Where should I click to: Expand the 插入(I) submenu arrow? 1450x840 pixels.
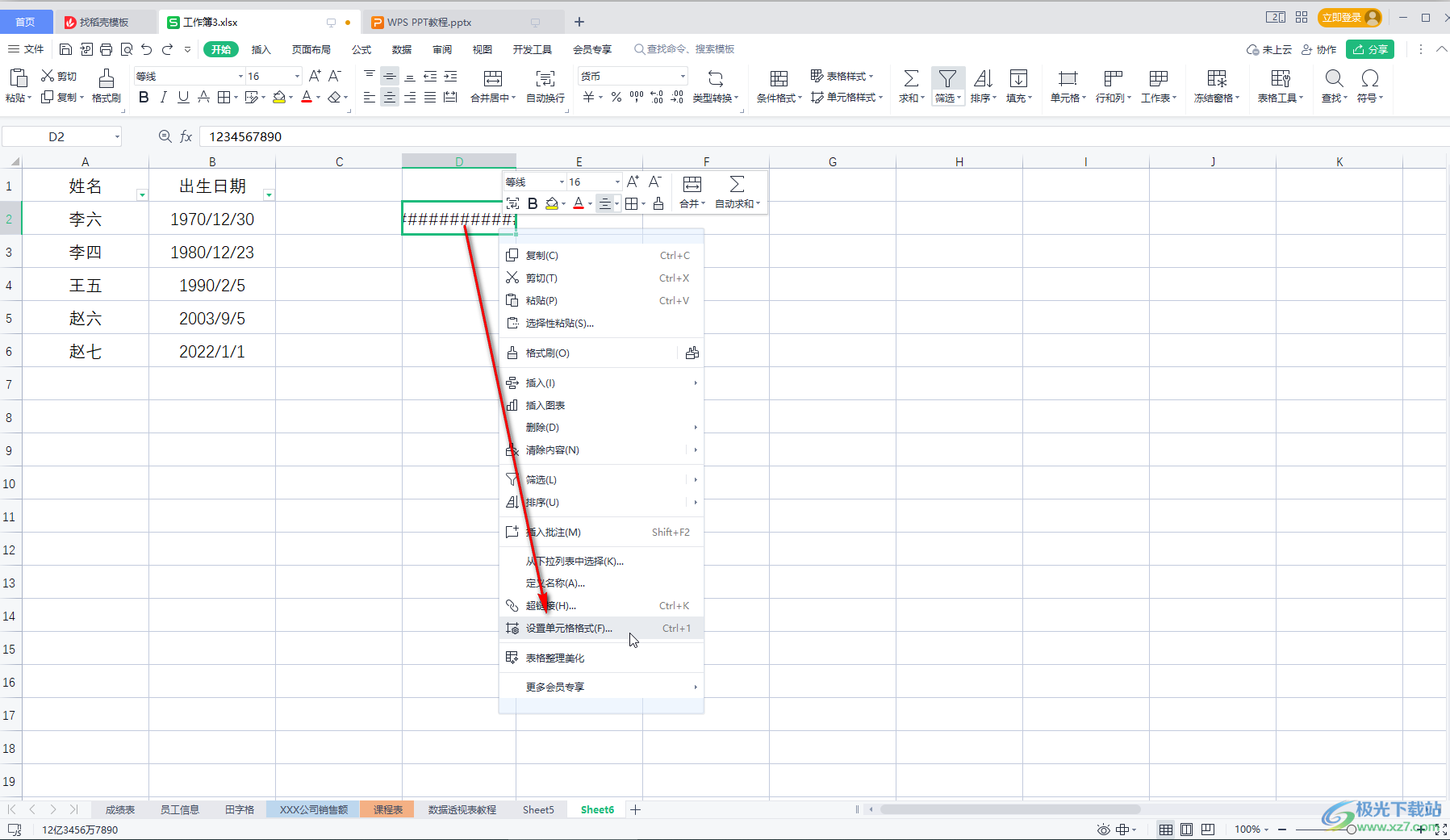(x=696, y=383)
